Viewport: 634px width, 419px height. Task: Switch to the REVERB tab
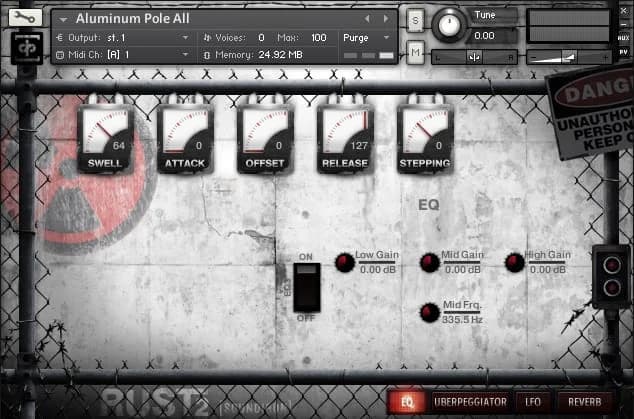pyautogui.click(x=584, y=402)
